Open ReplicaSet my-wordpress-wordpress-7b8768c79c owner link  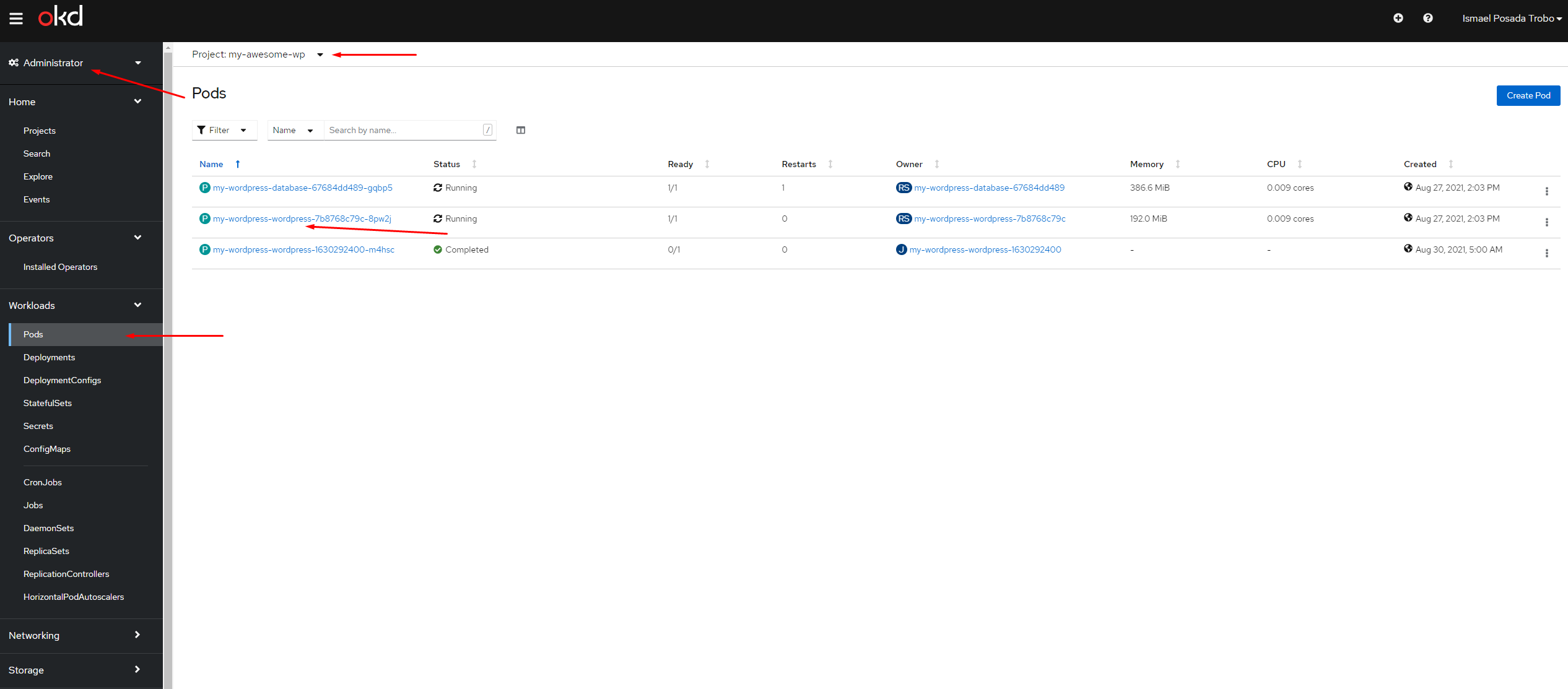point(990,219)
